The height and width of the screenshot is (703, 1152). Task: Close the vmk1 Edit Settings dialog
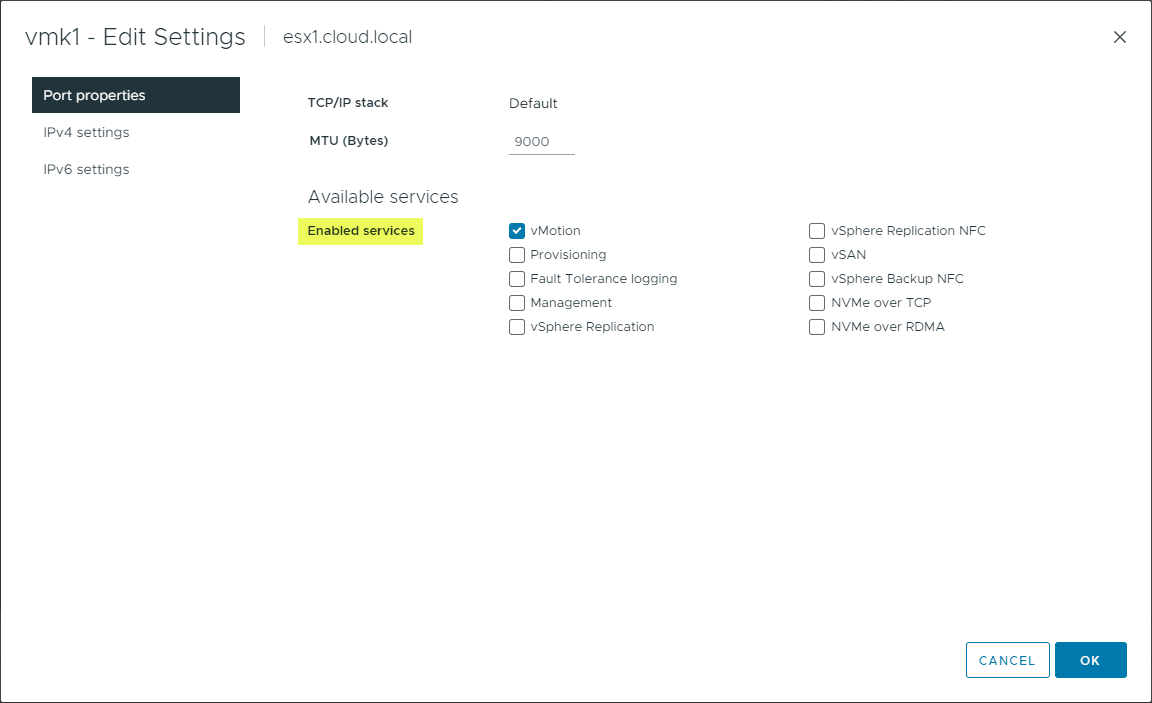pos(1119,37)
